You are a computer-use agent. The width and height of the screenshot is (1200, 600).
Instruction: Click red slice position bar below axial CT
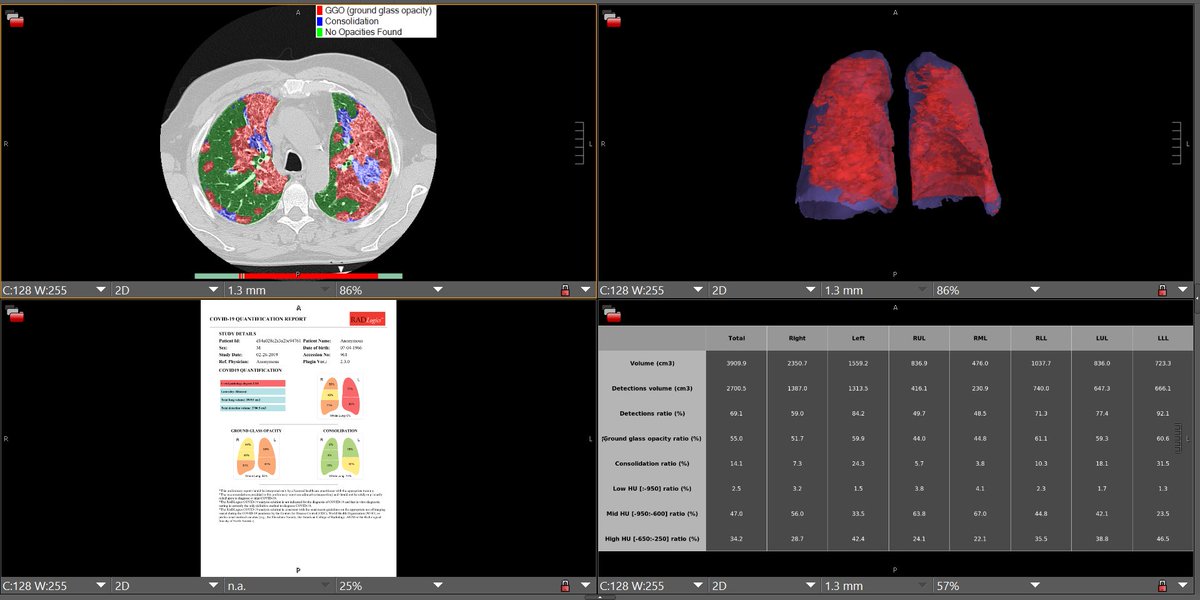click(311, 275)
